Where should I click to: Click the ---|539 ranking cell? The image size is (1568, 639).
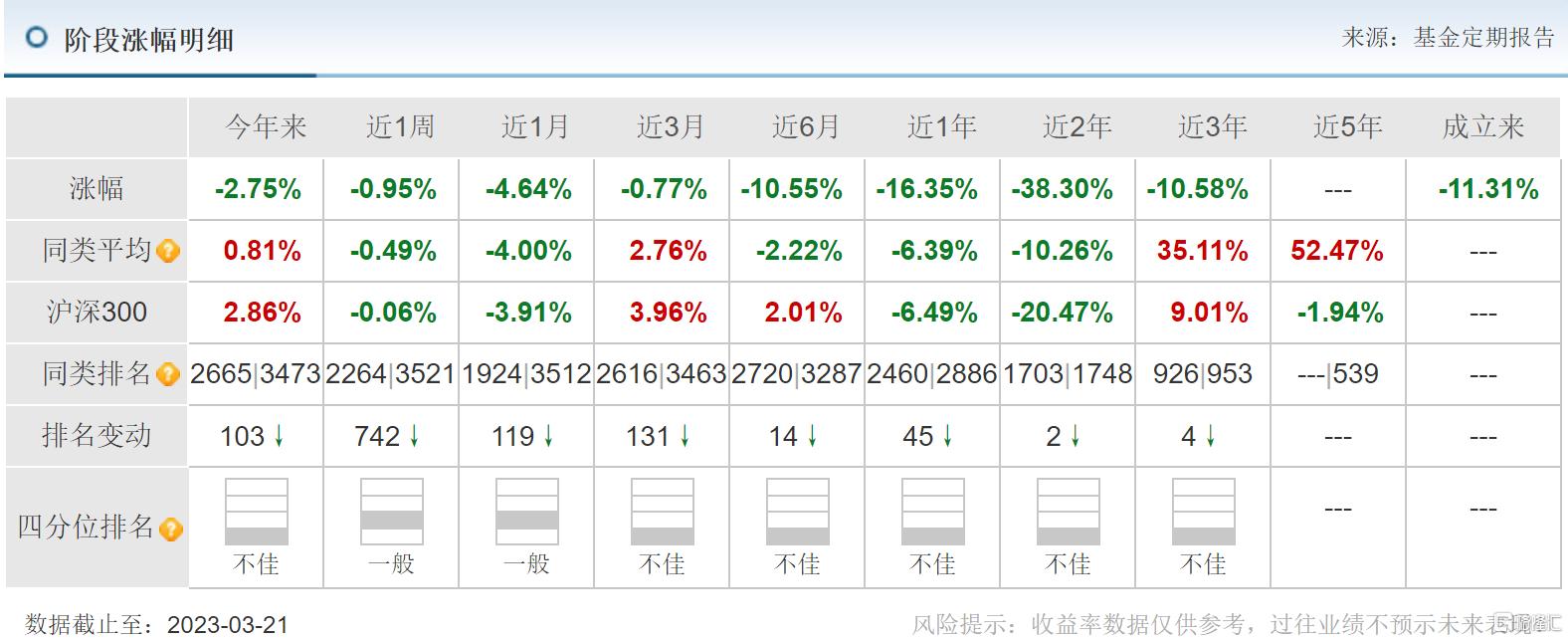(x=1338, y=374)
